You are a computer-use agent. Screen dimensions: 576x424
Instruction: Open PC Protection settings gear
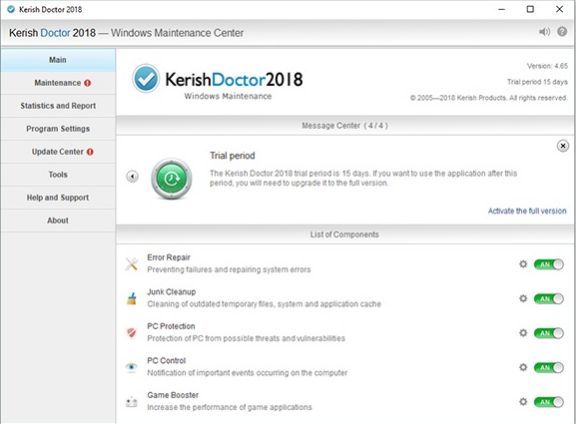[523, 333]
